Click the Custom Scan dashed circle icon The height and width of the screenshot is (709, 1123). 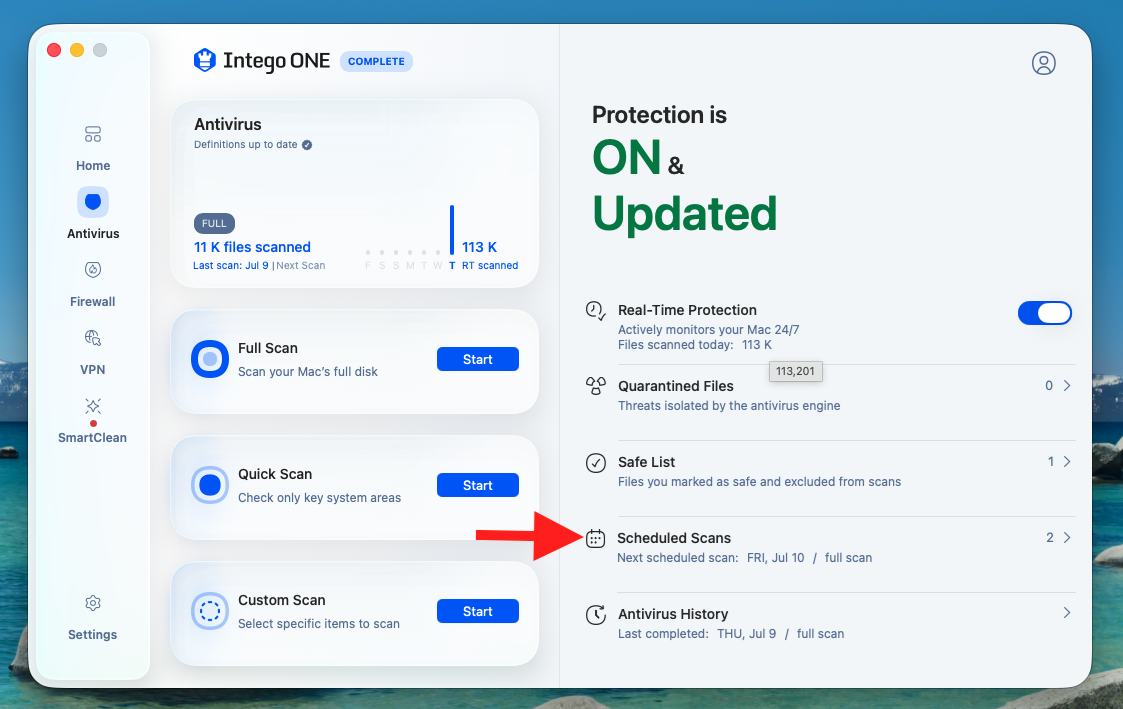pos(210,611)
